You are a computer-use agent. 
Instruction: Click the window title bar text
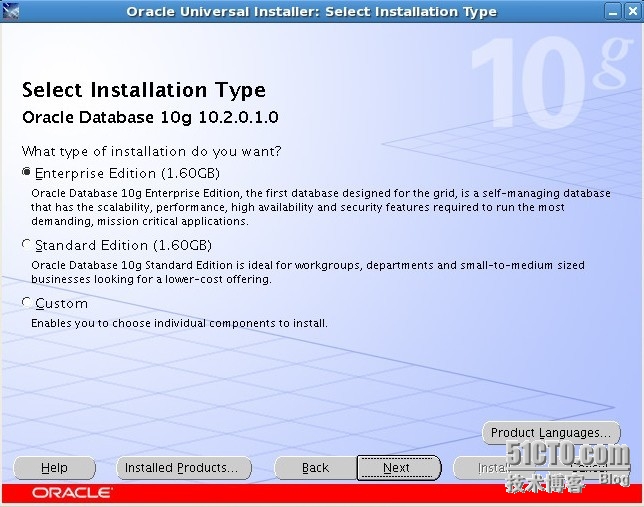click(x=311, y=12)
